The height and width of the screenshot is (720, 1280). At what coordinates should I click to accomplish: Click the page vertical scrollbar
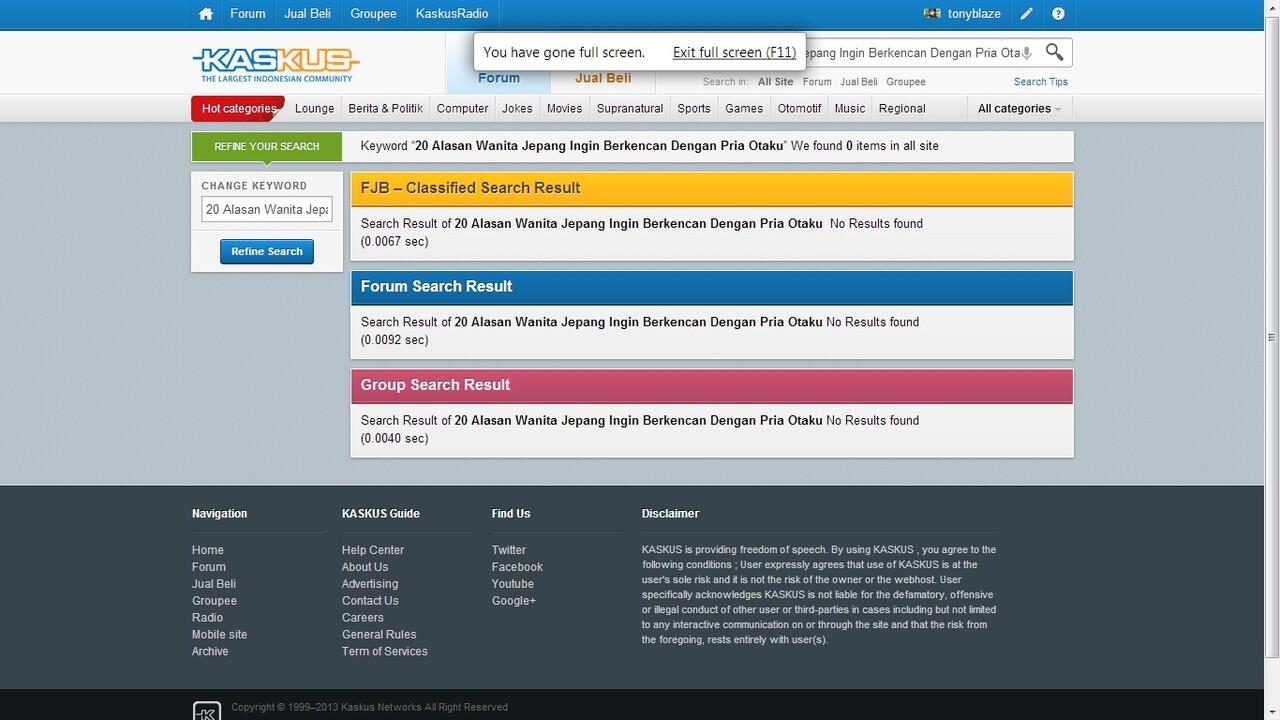click(x=1273, y=338)
